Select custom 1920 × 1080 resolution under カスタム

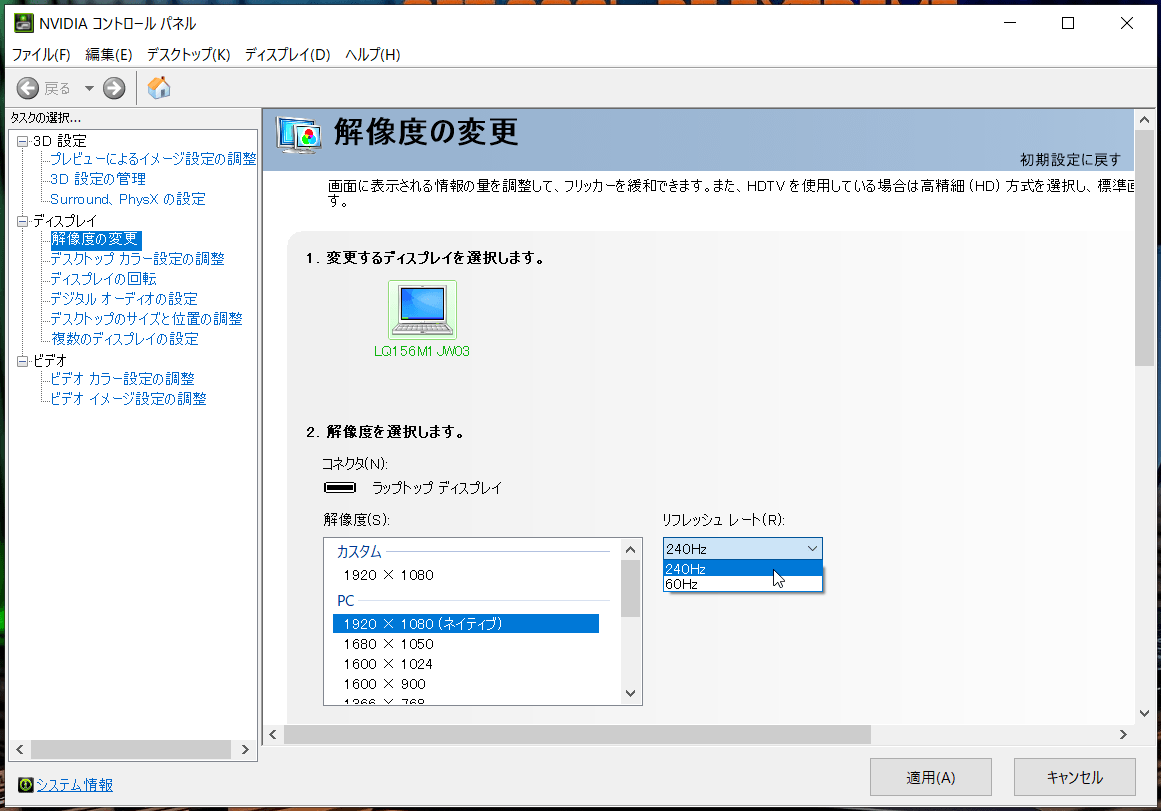click(388, 575)
